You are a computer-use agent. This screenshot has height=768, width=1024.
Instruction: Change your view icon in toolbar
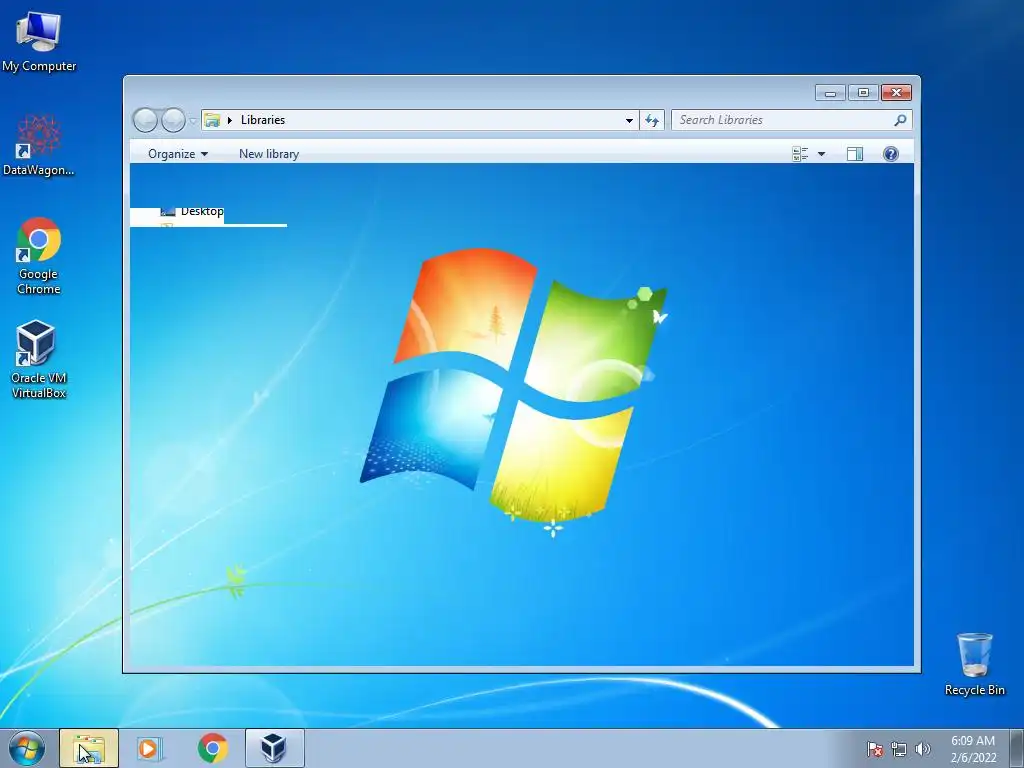click(800, 154)
